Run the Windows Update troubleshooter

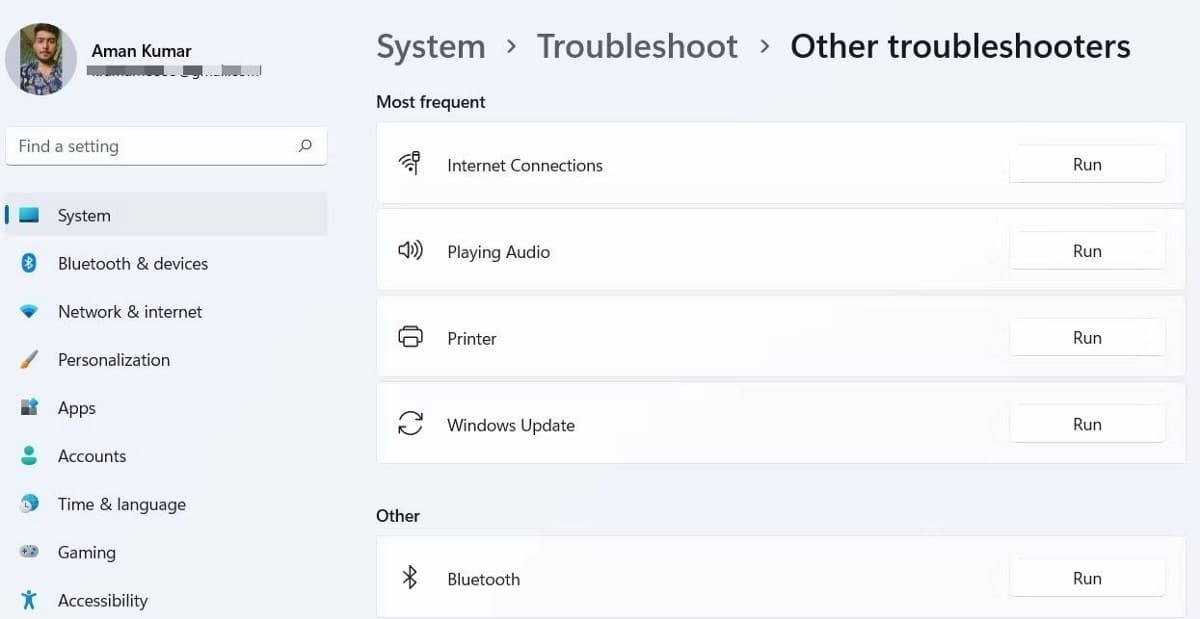point(1087,424)
